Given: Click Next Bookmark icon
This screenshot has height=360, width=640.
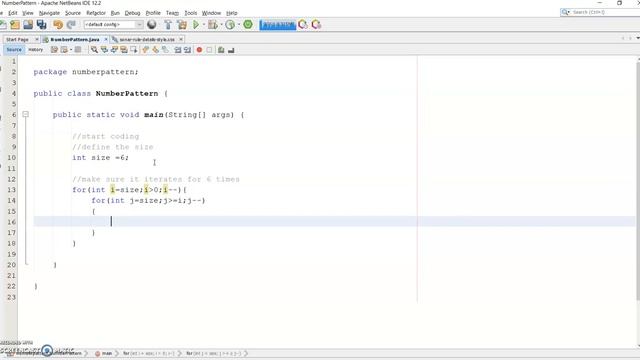Looking at the screenshot, I should [x=155, y=50].
